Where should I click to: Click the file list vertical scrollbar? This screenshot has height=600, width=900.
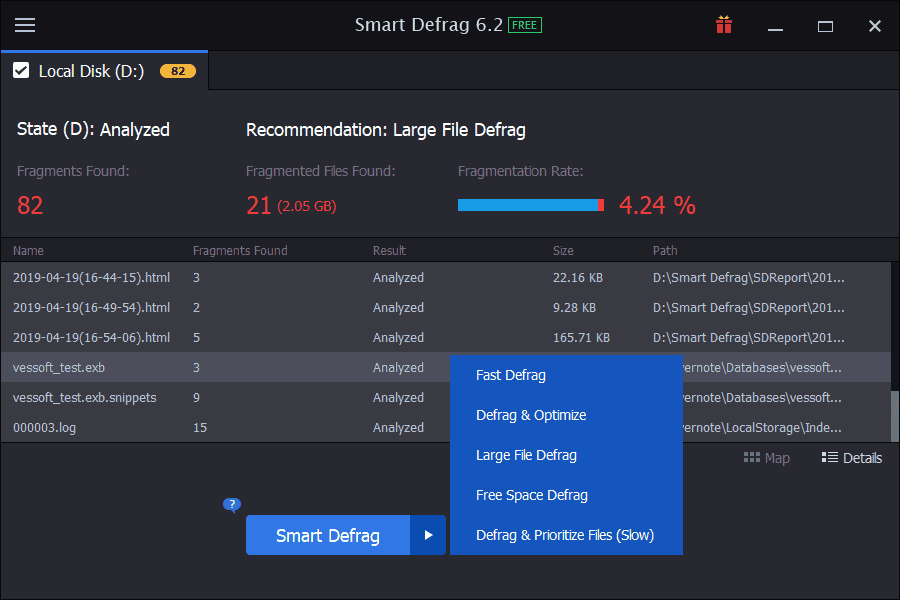895,416
